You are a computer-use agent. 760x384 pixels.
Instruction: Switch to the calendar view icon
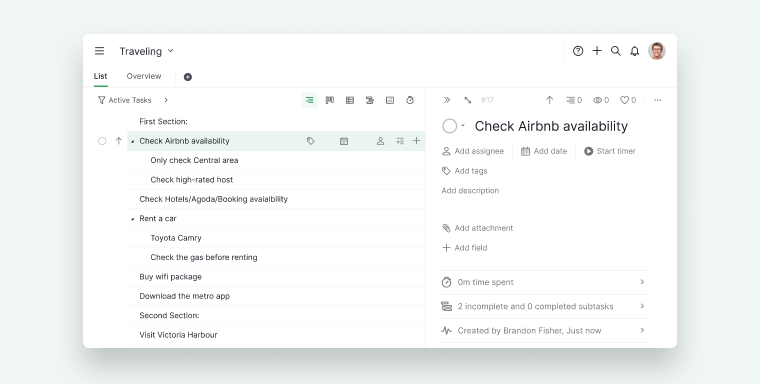coord(390,100)
